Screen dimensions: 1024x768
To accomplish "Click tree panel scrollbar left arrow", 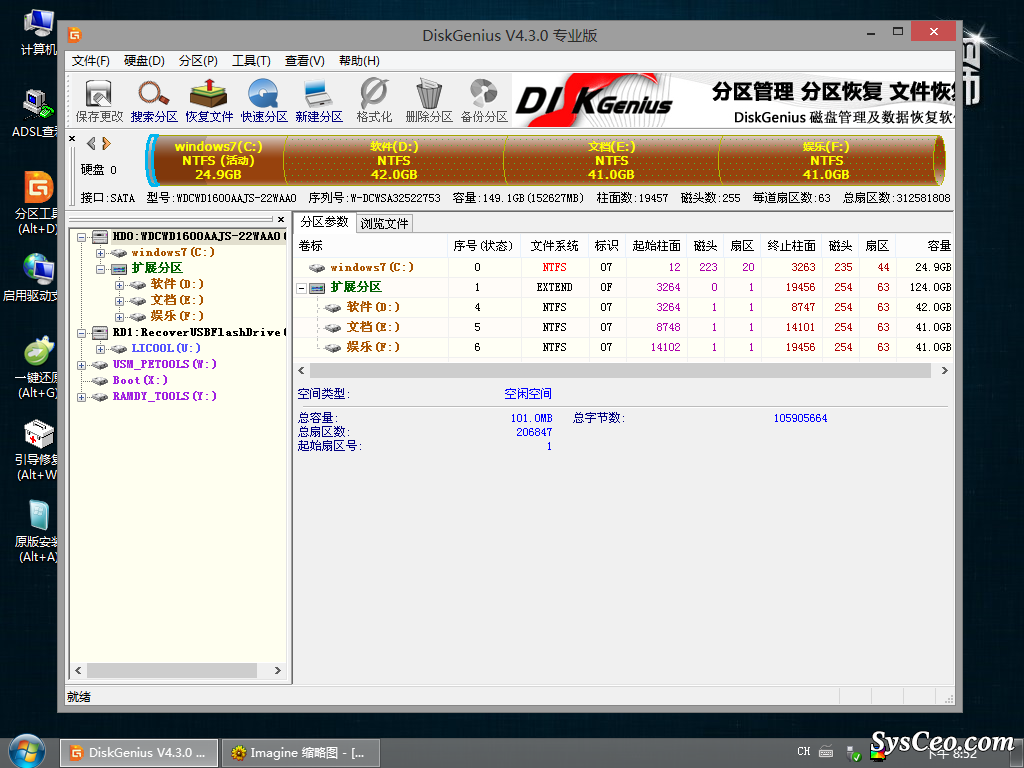I will 78,671.
